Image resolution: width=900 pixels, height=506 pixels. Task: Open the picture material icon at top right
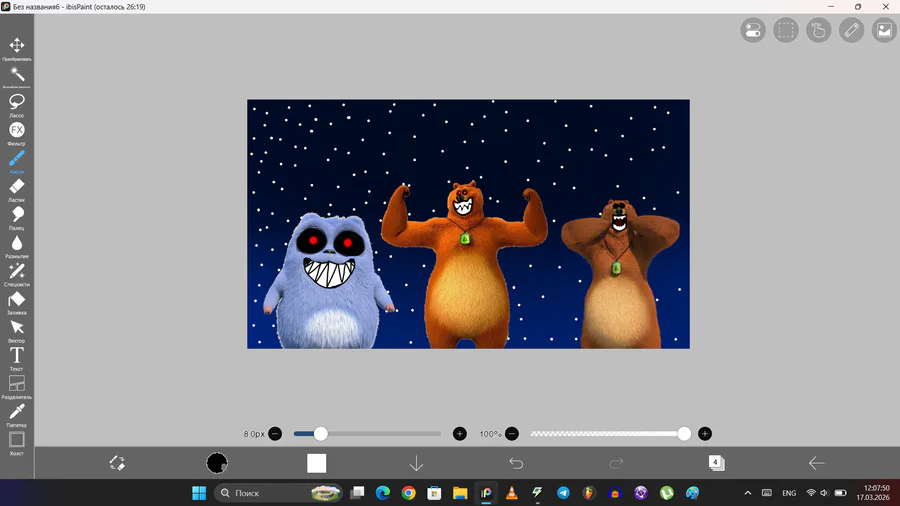click(885, 30)
